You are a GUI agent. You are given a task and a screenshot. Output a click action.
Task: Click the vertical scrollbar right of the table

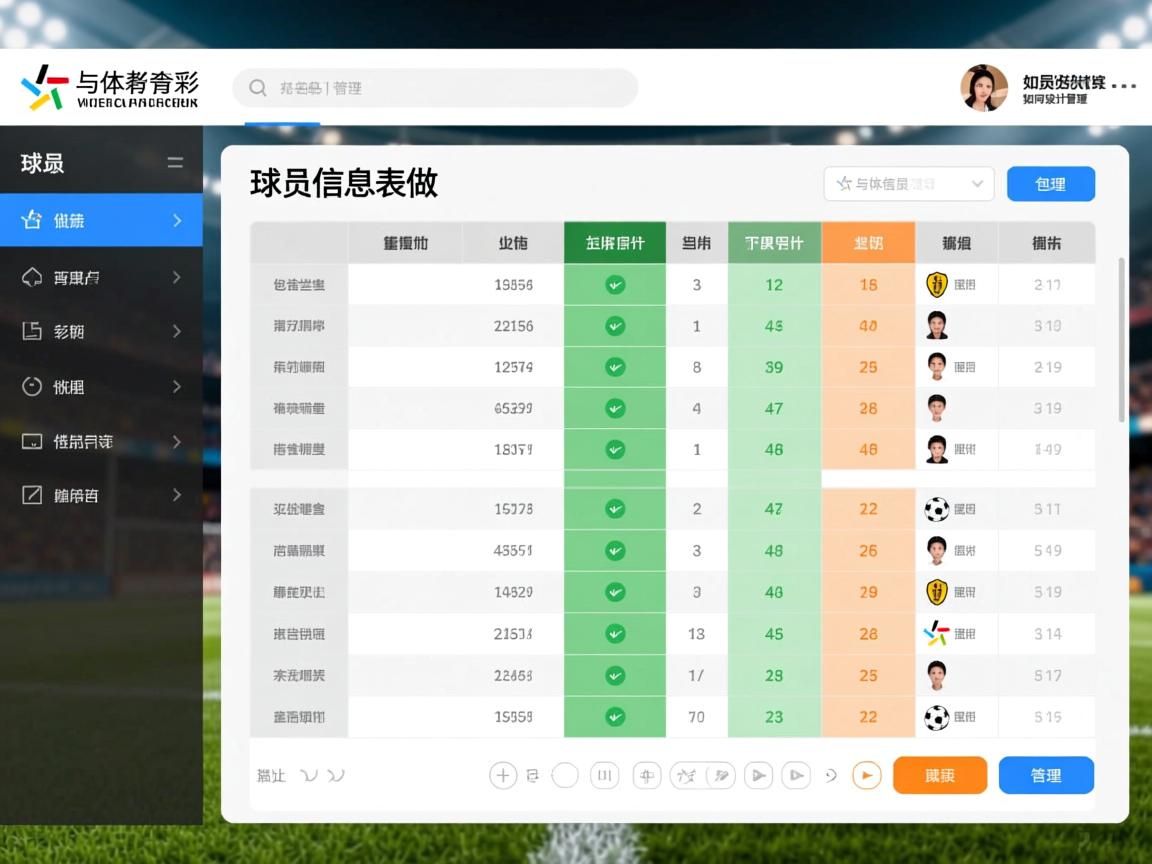tap(1121, 340)
